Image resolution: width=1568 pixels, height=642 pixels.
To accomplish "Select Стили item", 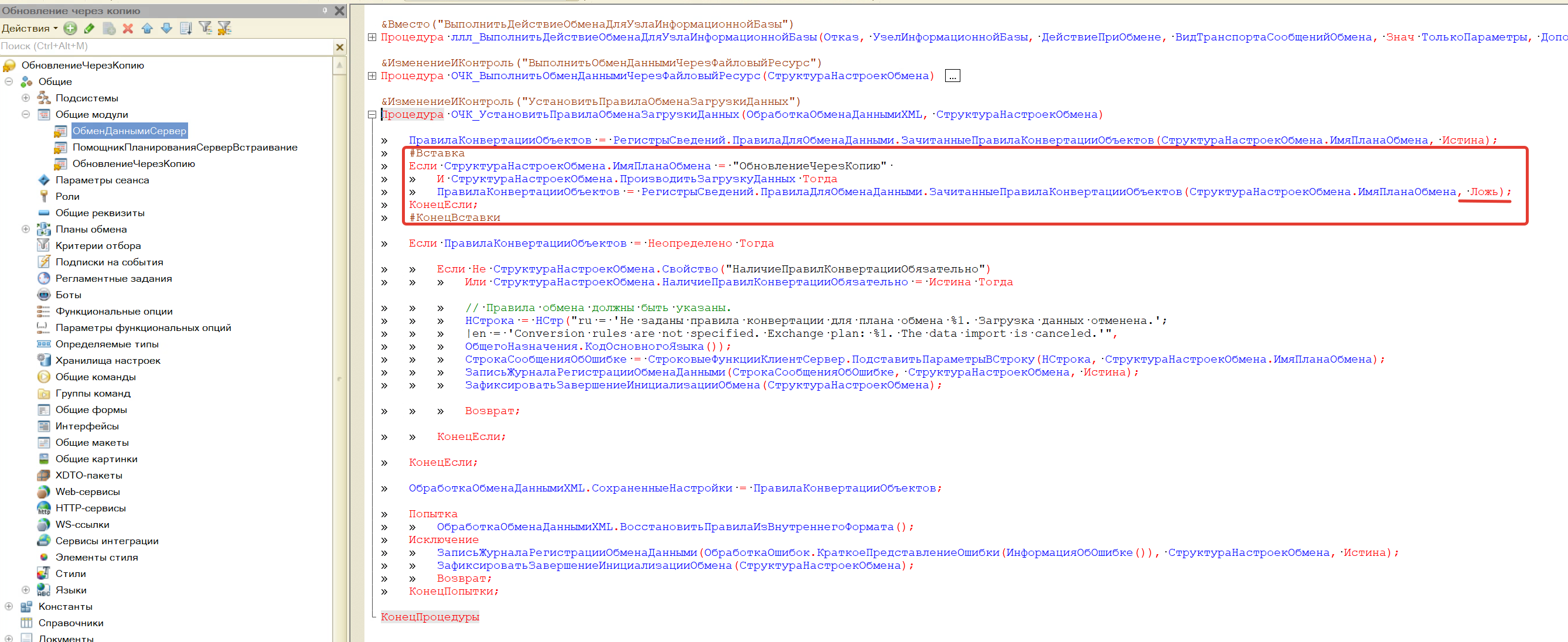I will pyautogui.click(x=71, y=574).
